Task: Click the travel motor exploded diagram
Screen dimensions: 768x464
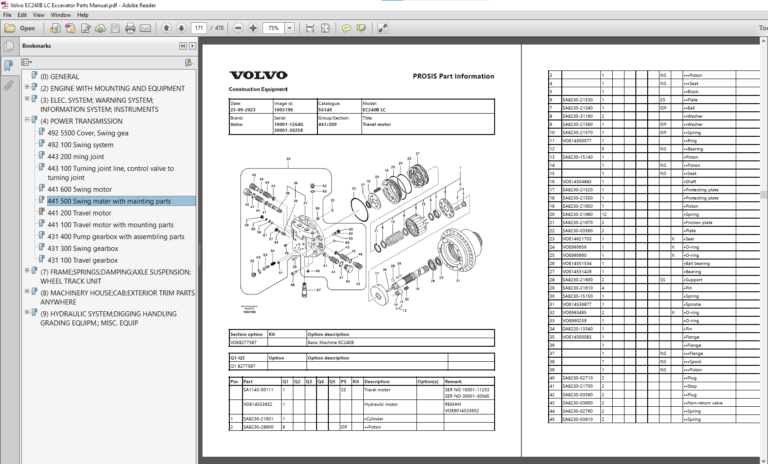Action: tap(362, 233)
